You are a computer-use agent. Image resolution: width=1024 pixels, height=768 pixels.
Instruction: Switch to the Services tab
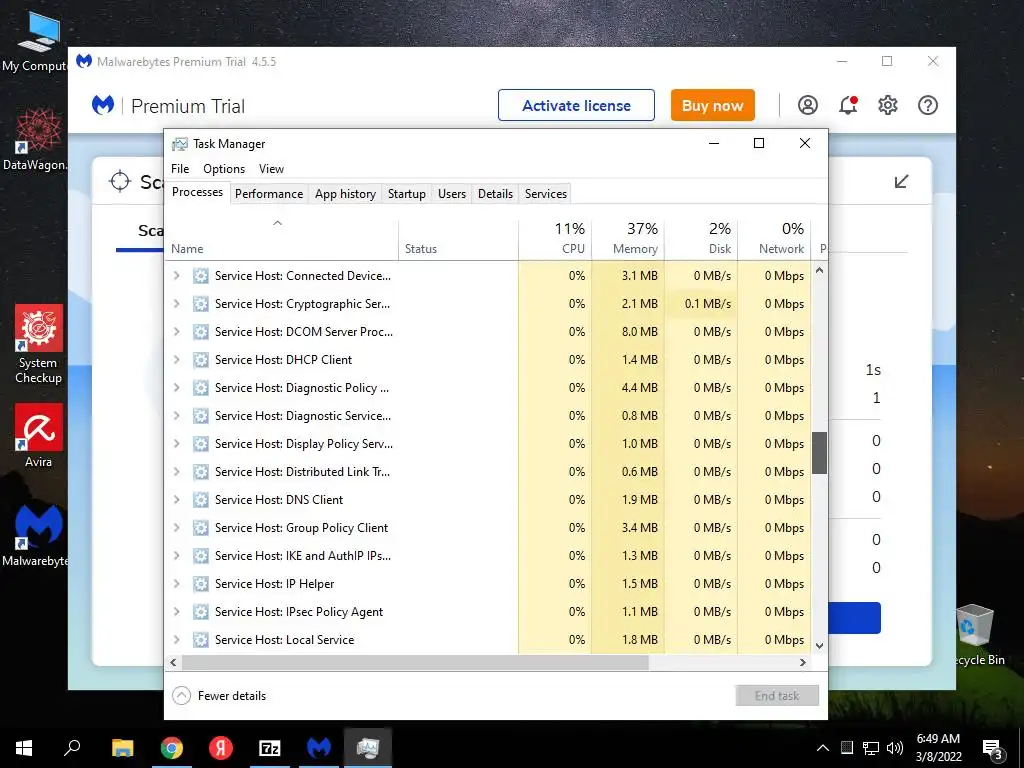pos(546,194)
